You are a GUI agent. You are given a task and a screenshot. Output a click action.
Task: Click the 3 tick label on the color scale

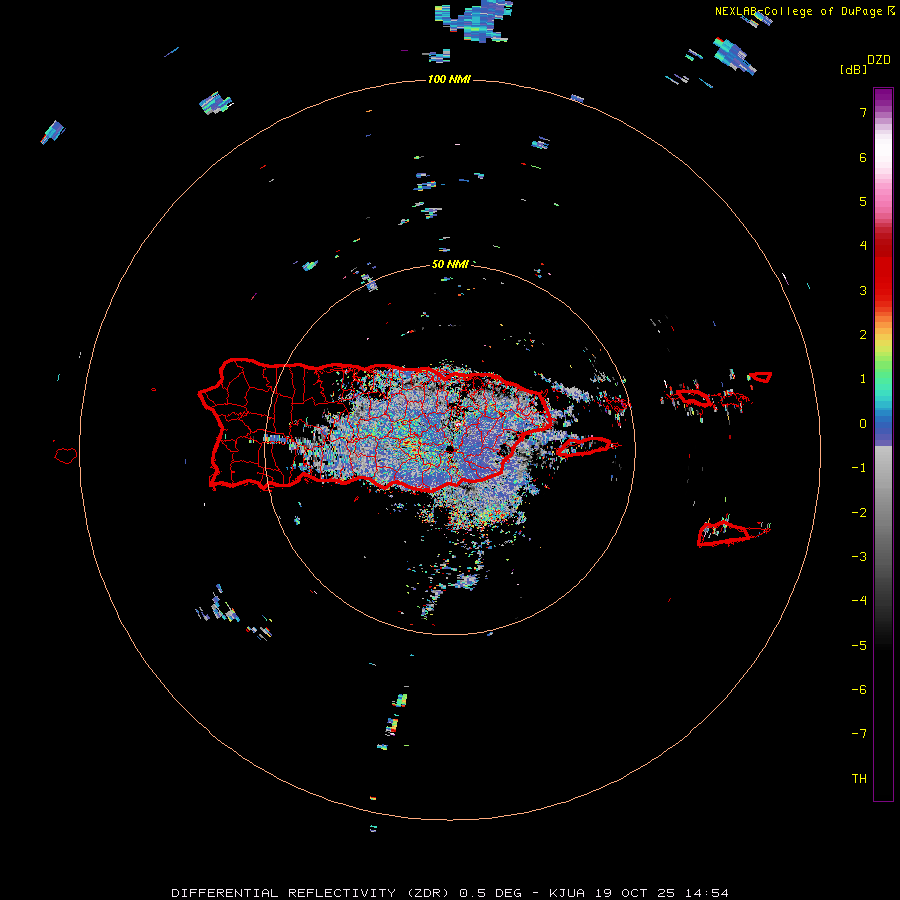pyautogui.click(x=863, y=290)
